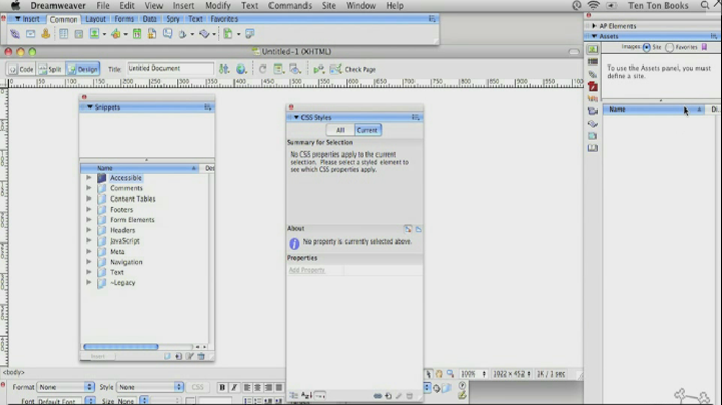This screenshot has height=405, width=722.
Task: Click Attach Style Sheet link icon
Action: click(x=378, y=396)
